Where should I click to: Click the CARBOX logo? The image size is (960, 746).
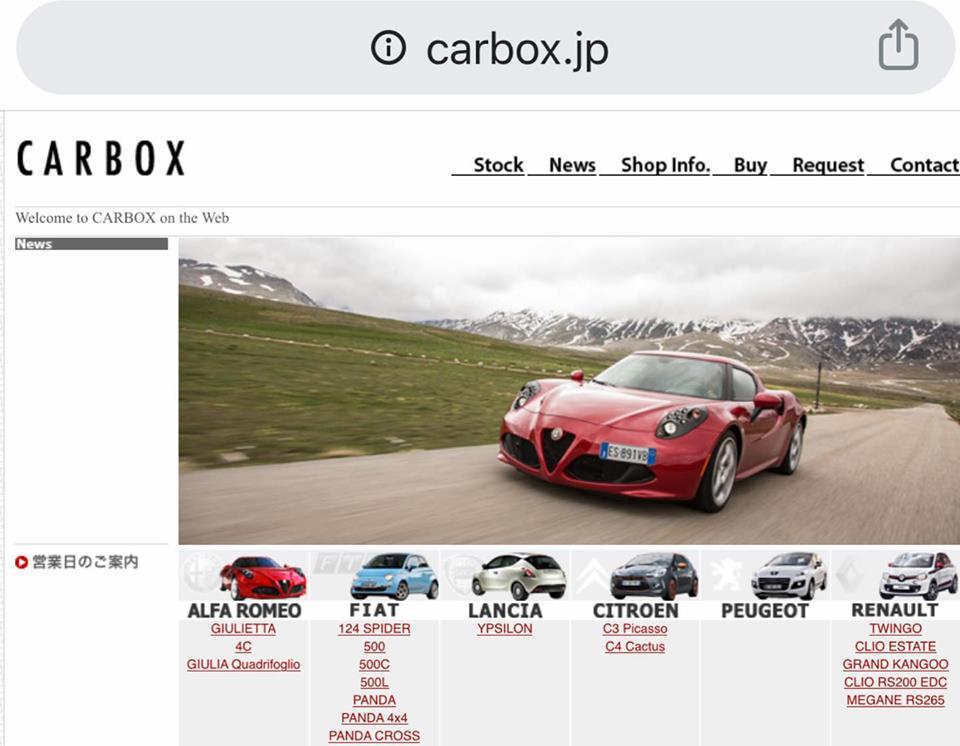point(101,159)
